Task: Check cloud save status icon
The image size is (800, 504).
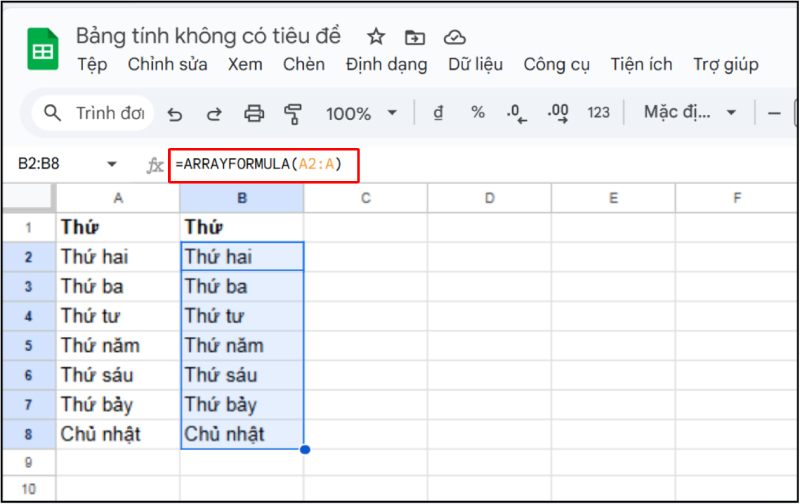Action: (x=455, y=37)
